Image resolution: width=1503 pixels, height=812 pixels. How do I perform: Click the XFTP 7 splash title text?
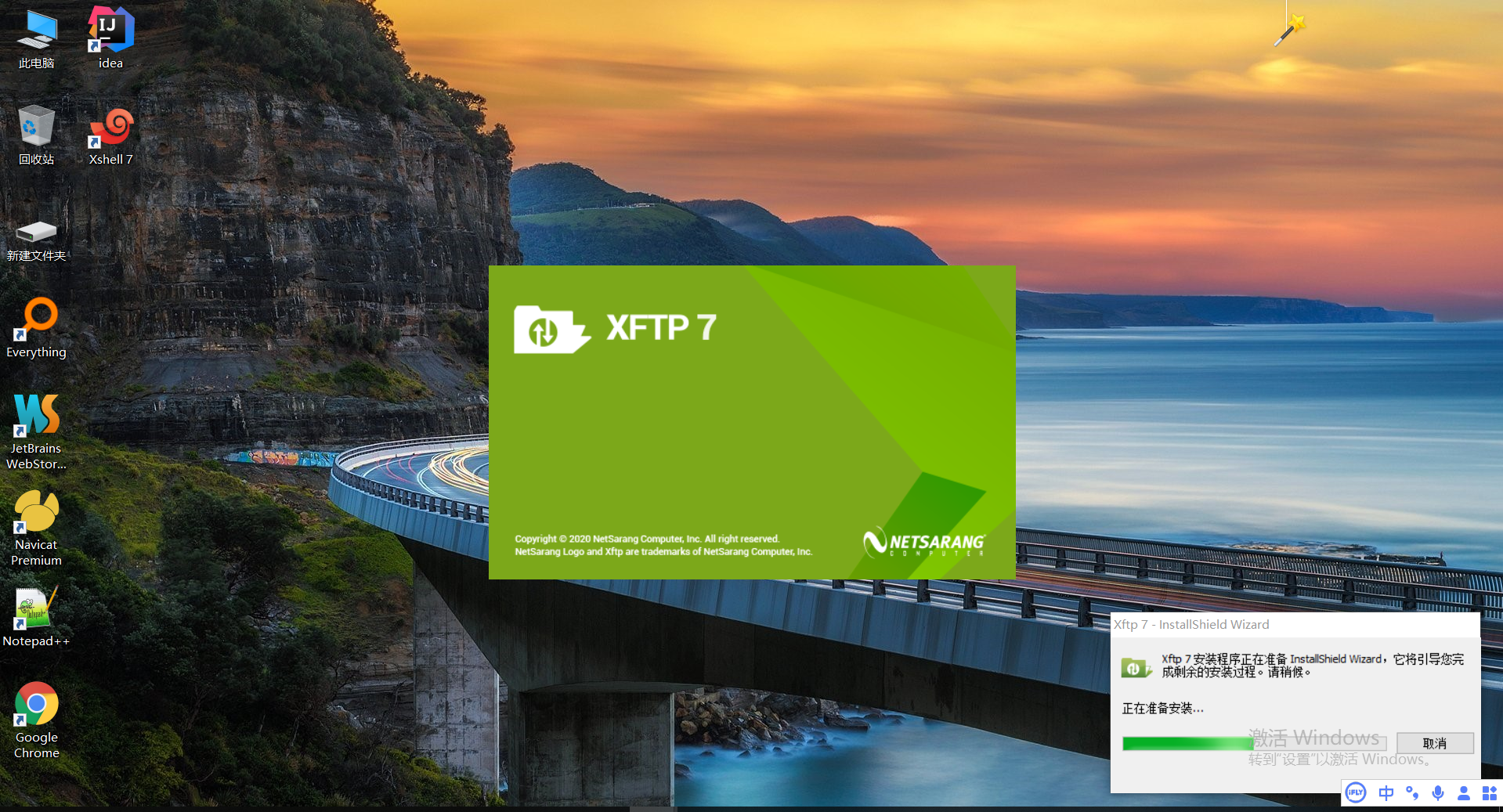click(661, 327)
